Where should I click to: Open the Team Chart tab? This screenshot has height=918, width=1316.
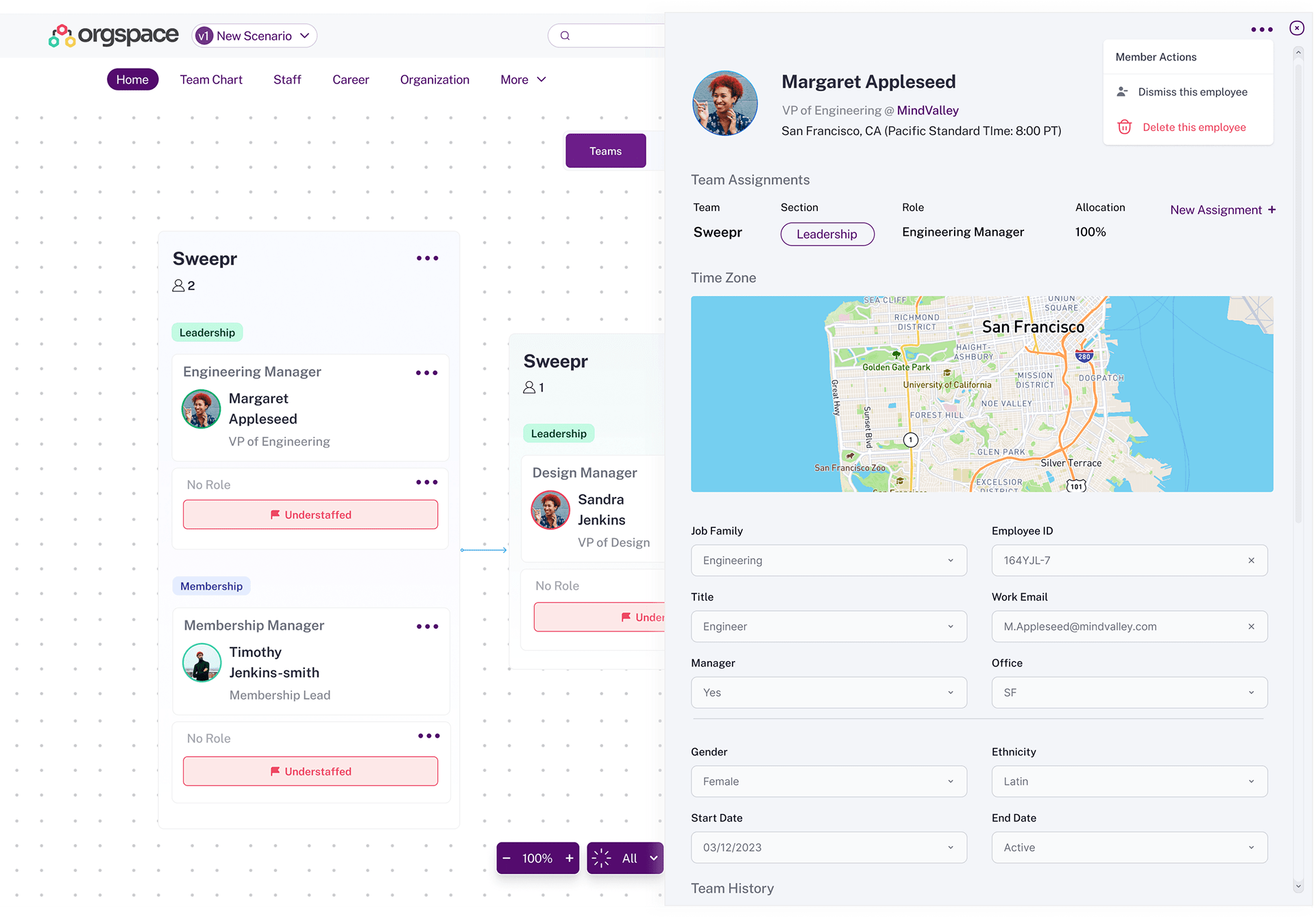(x=211, y=80)
